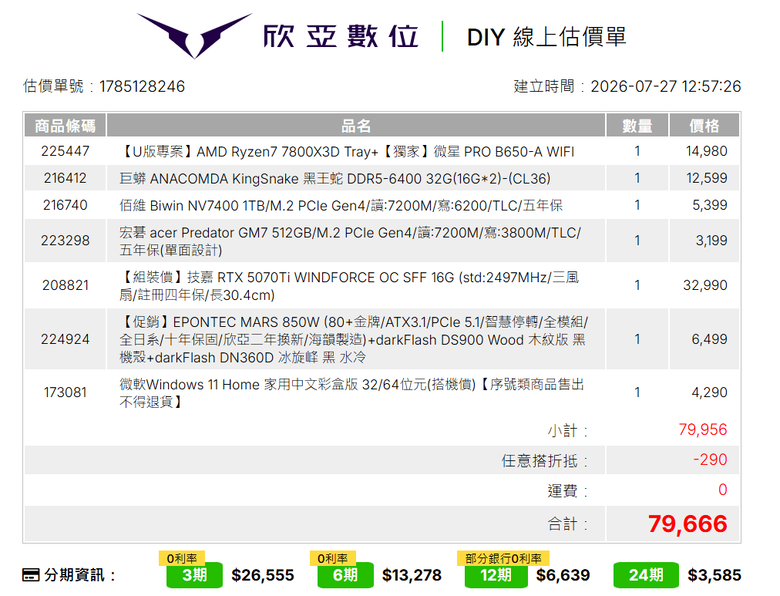Click the Biwin NV7400 1TB product name
Viewport: 780px width, 596px height.
click(x=341, y=205)
